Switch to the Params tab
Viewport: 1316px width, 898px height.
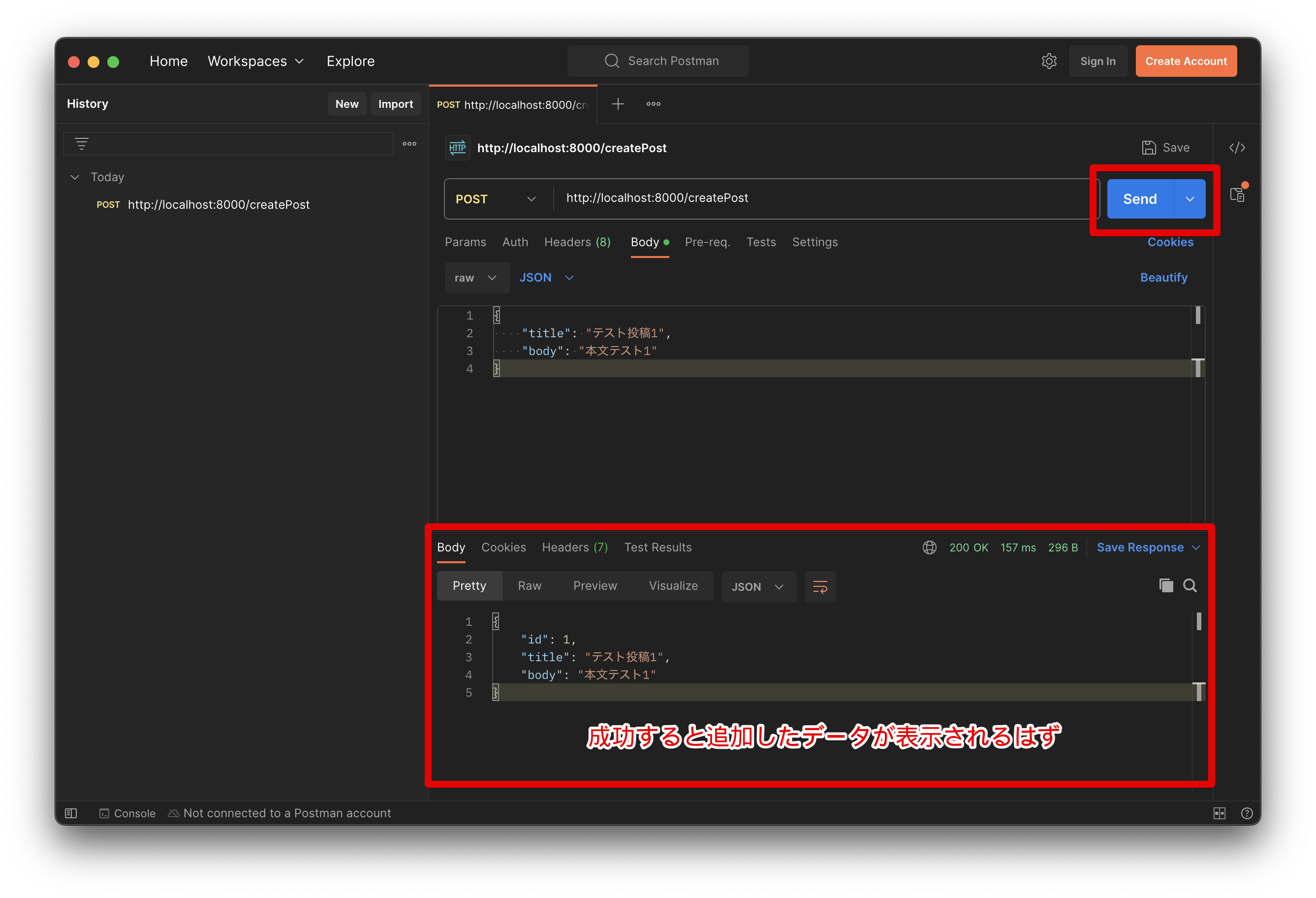tap(465, 242)
